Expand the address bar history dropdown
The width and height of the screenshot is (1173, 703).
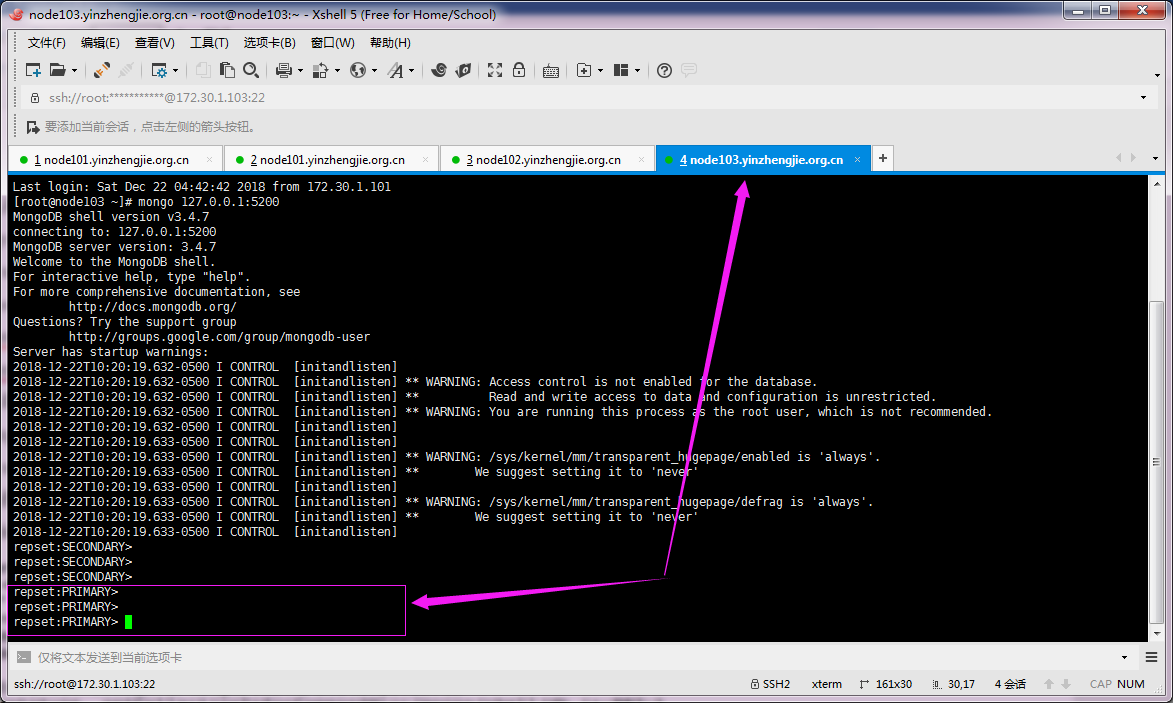coord(1143,97)
